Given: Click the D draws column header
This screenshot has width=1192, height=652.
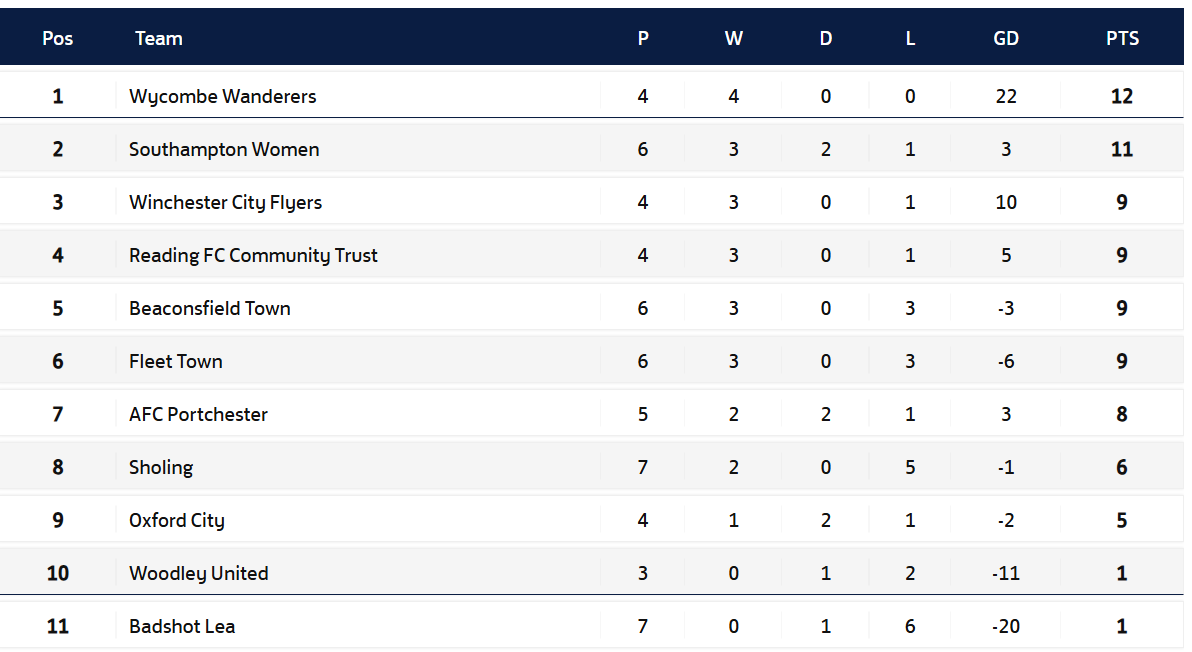Looking at the screenshot, I should click(x=826, y=39).
